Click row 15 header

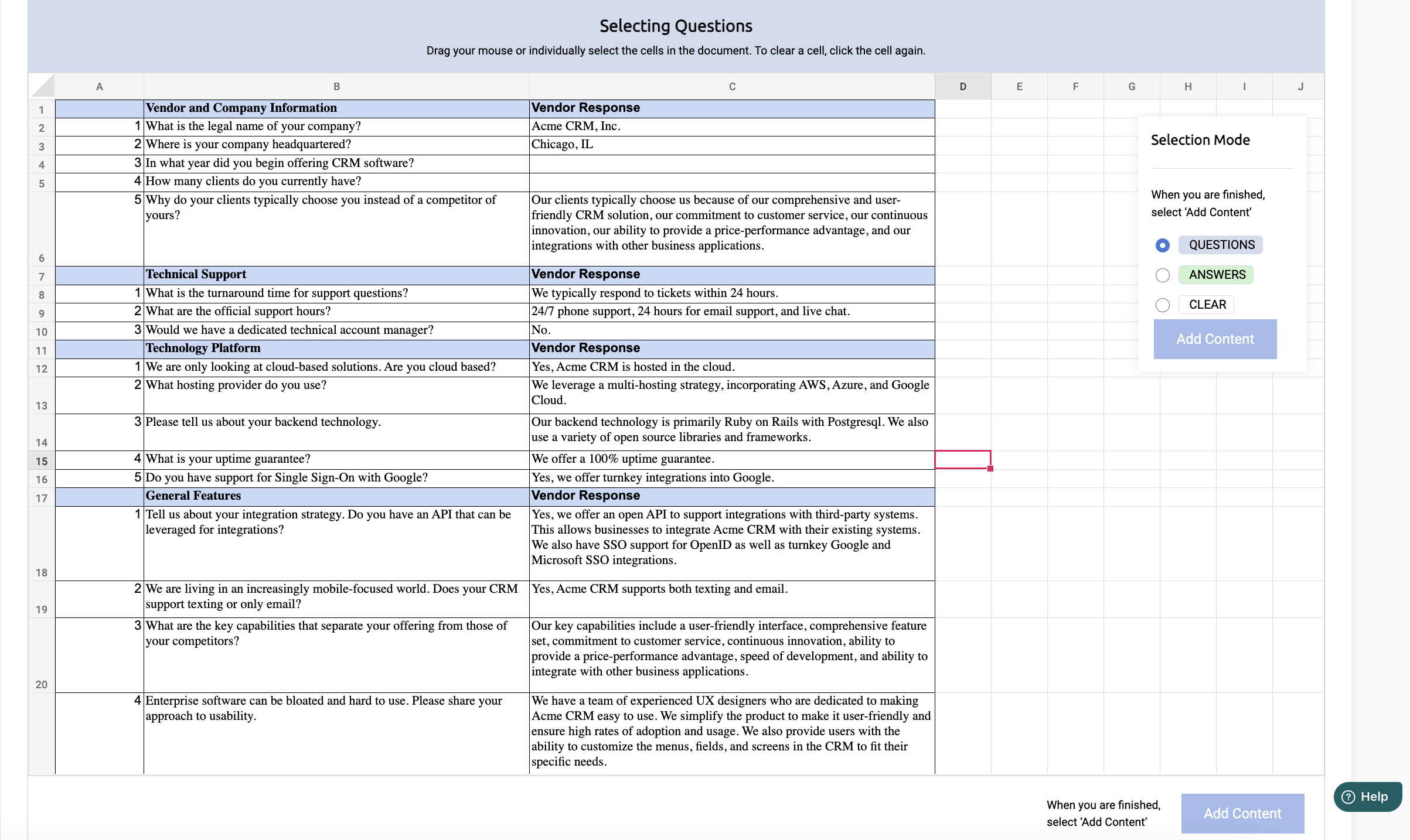tap(42, 461)
